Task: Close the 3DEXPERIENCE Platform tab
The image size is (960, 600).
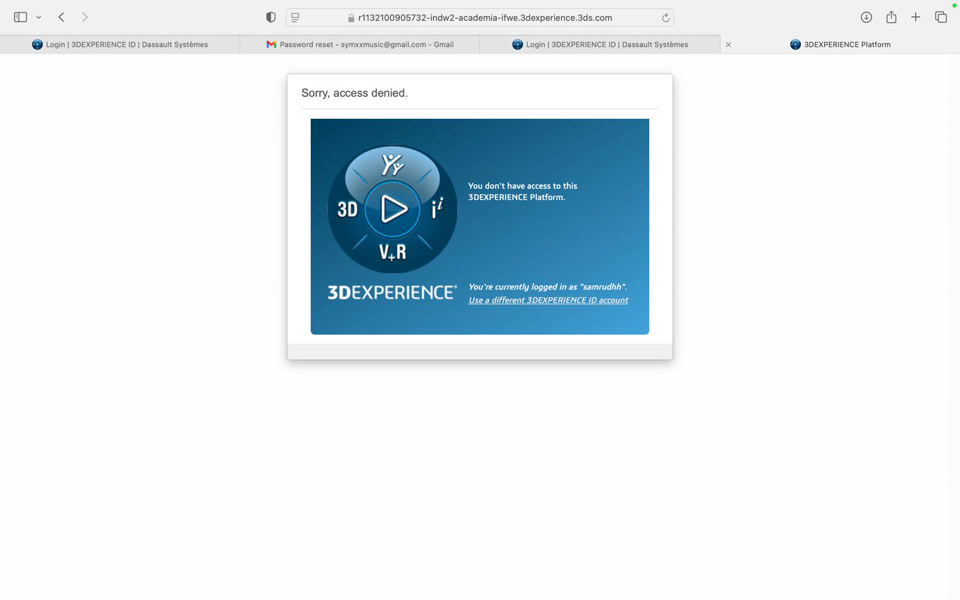Action: (x=728, y=45)
